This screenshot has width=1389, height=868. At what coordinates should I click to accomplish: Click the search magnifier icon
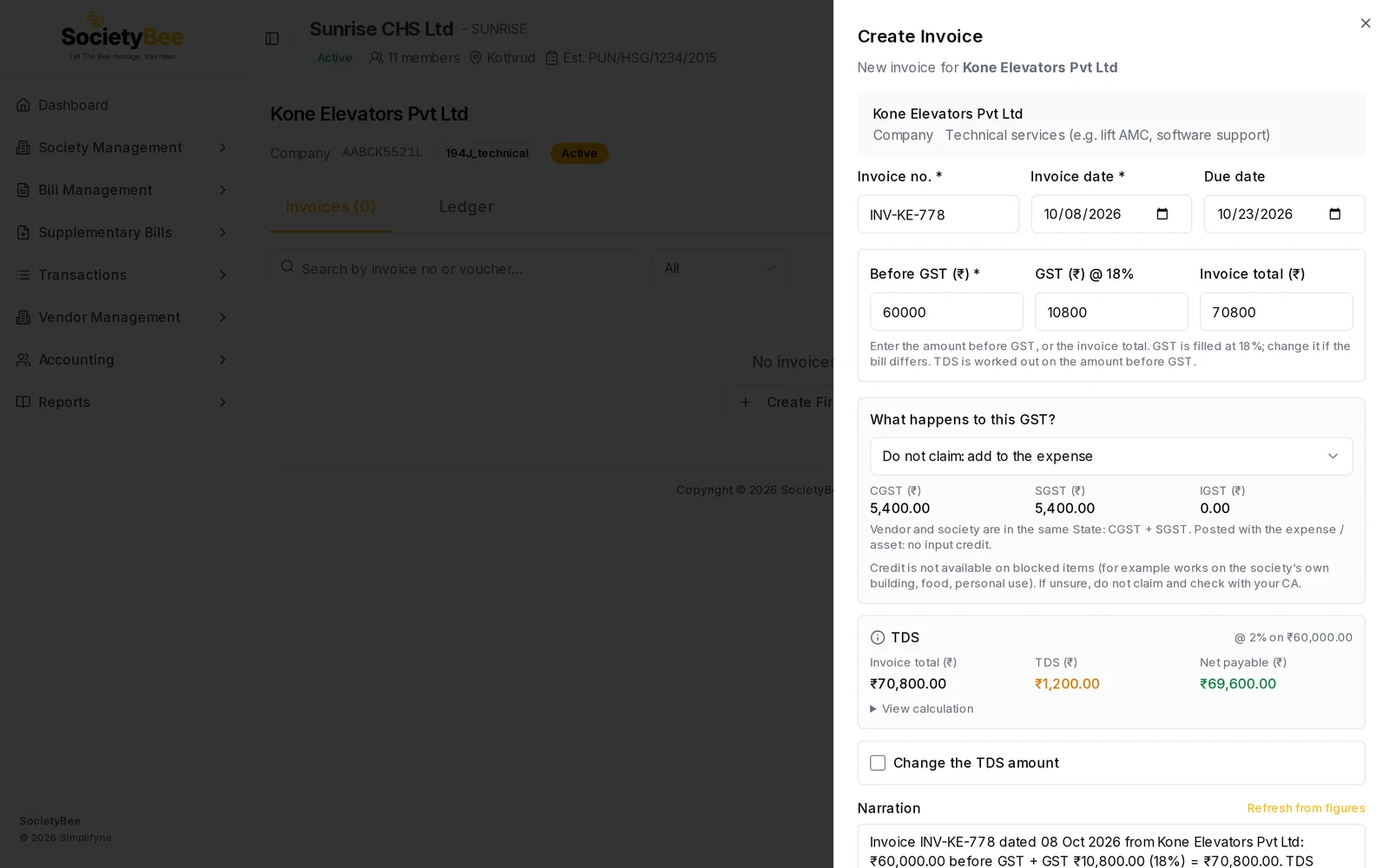(x=287, y=267)
